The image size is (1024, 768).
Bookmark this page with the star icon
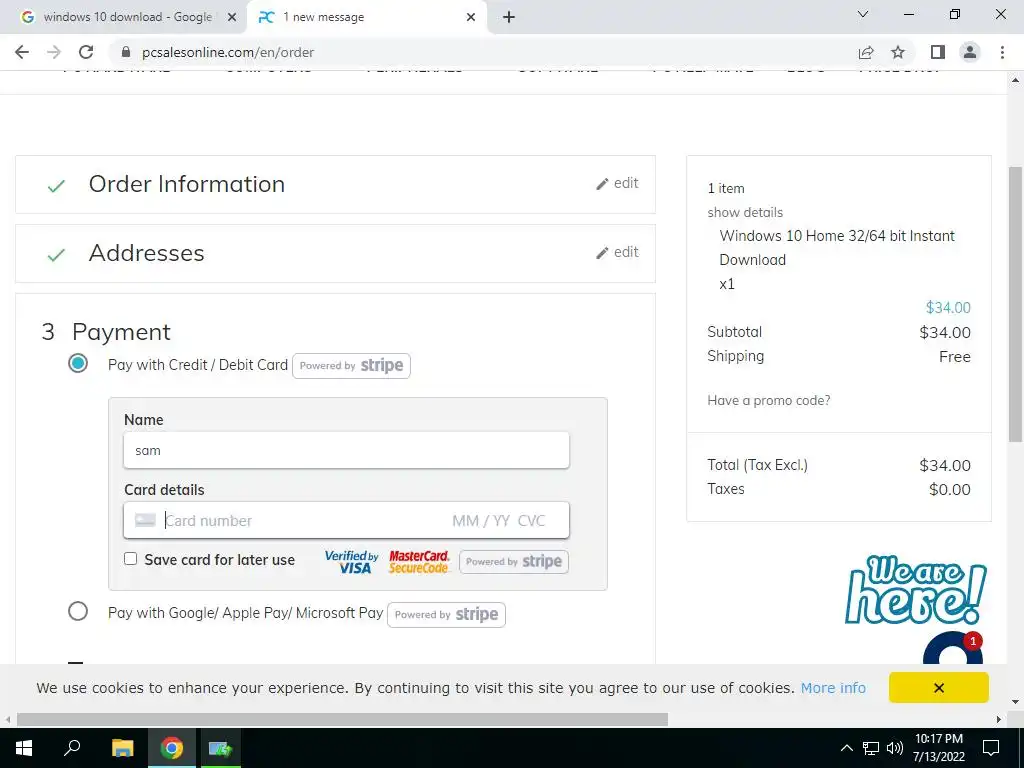898,52
